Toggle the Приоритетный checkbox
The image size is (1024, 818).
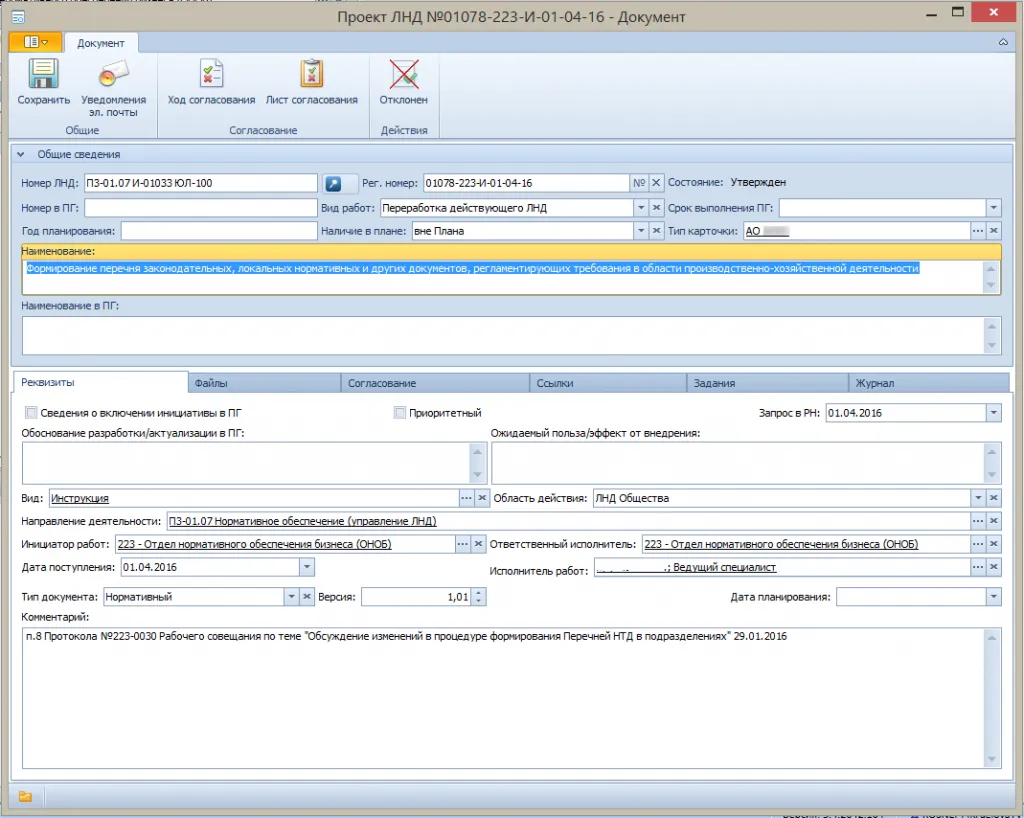[400, 412]
